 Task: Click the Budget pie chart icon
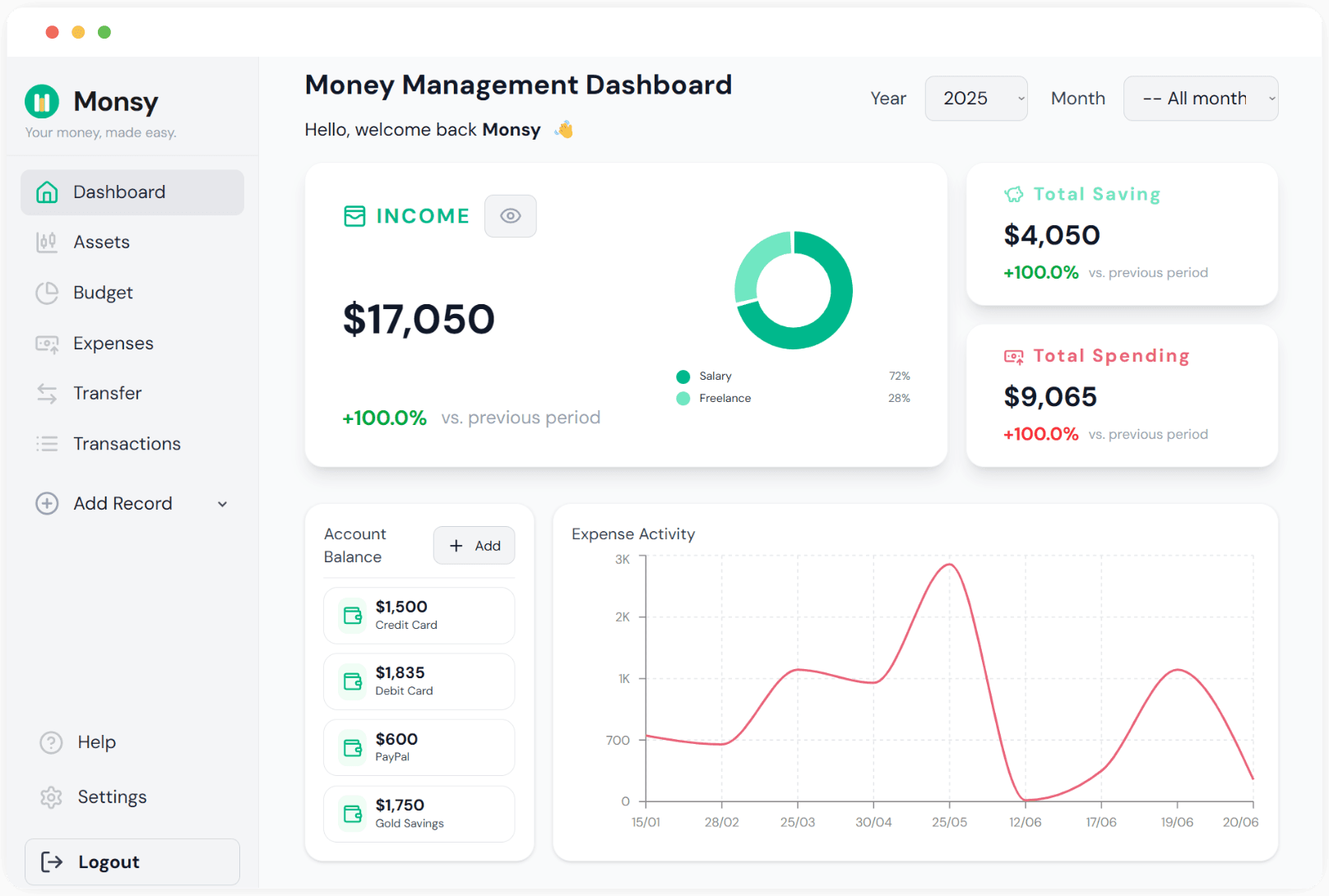pyautogui.click(x=47, y=293)
